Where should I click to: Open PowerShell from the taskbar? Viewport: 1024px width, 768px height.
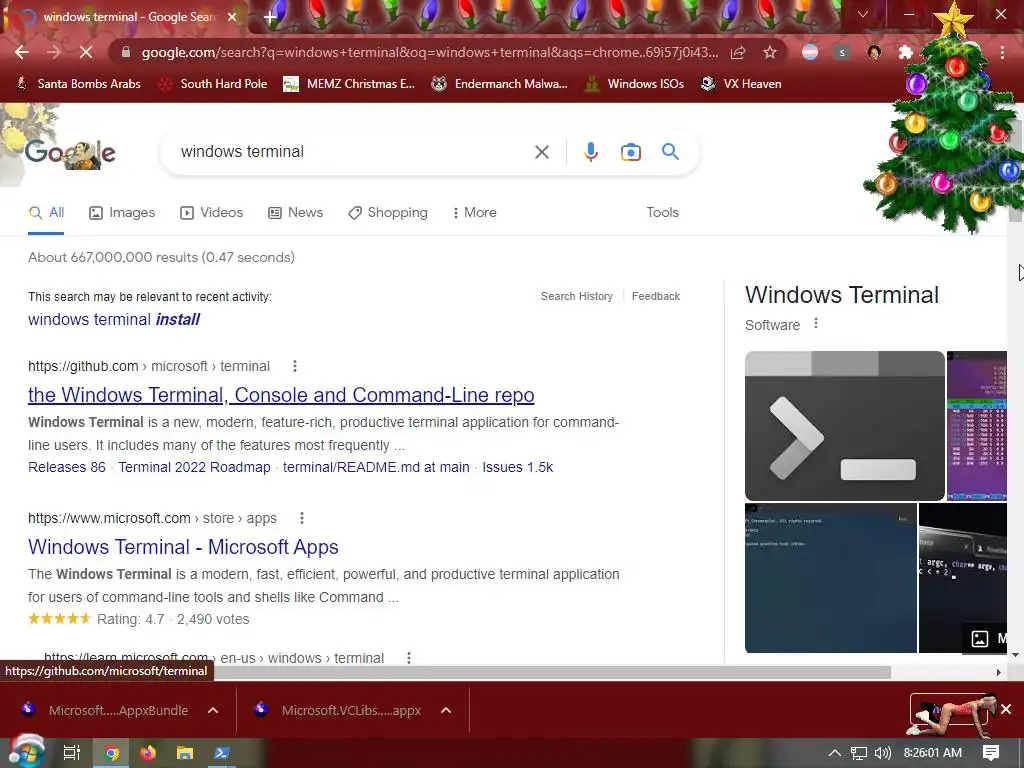pyautogui.click(x=221, y=753)
